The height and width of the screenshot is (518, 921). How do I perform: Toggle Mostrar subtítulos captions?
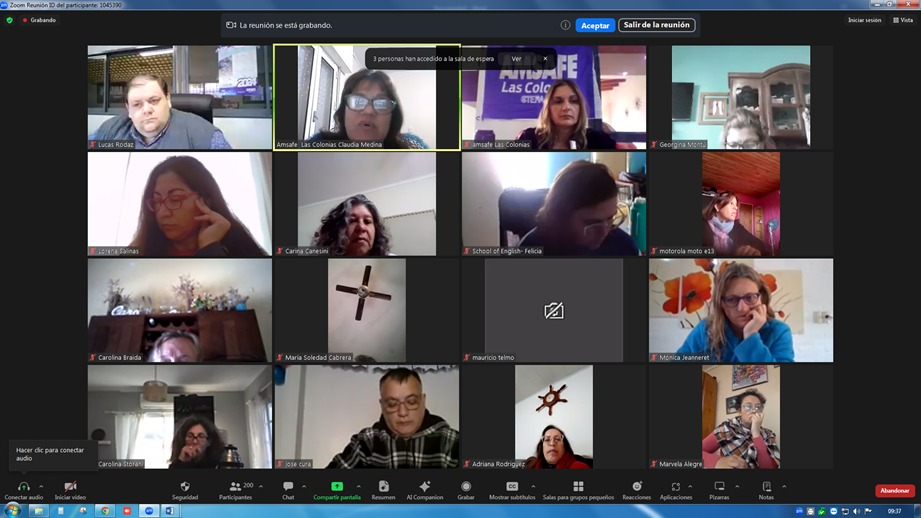512,487
